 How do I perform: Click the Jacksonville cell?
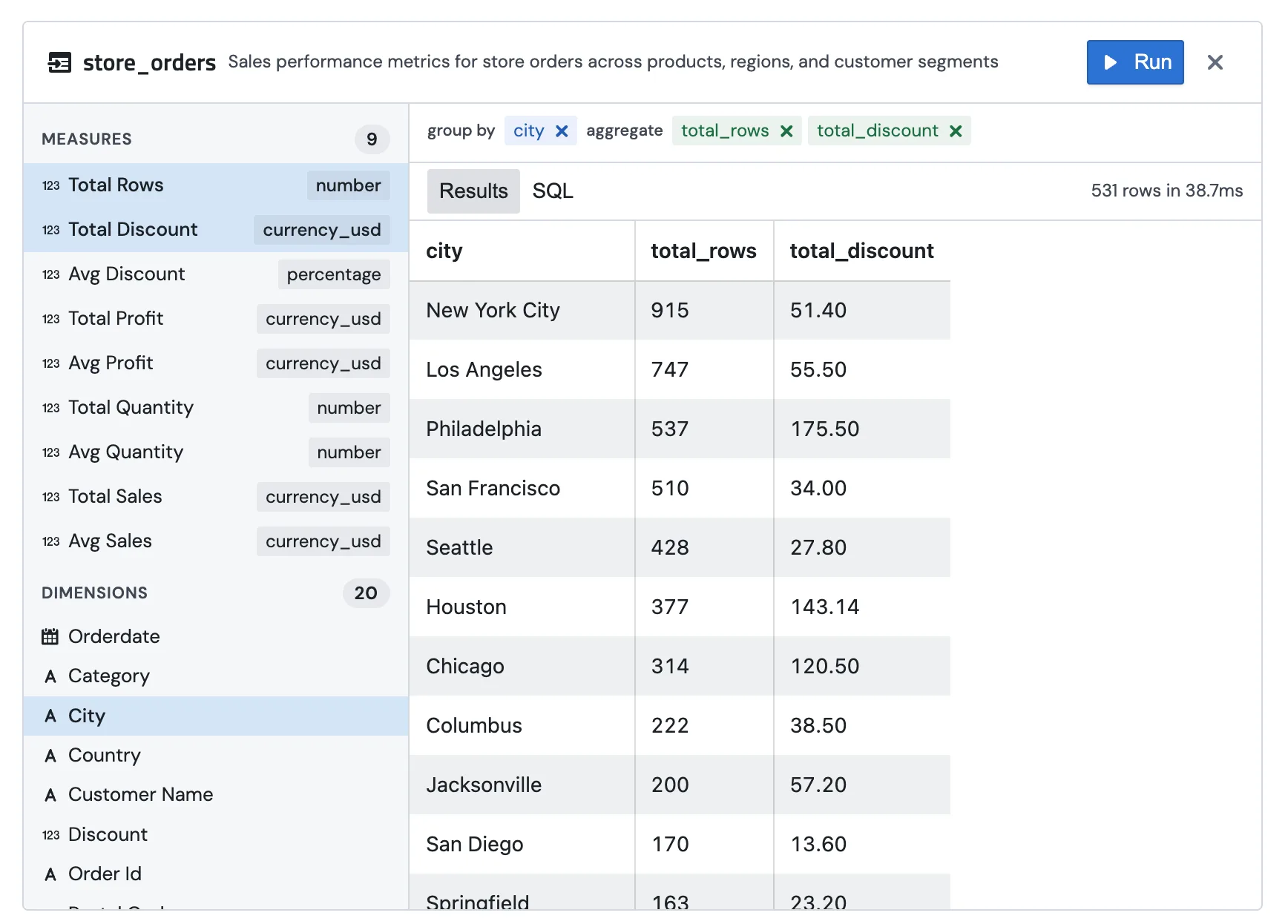tap(522, 785)
